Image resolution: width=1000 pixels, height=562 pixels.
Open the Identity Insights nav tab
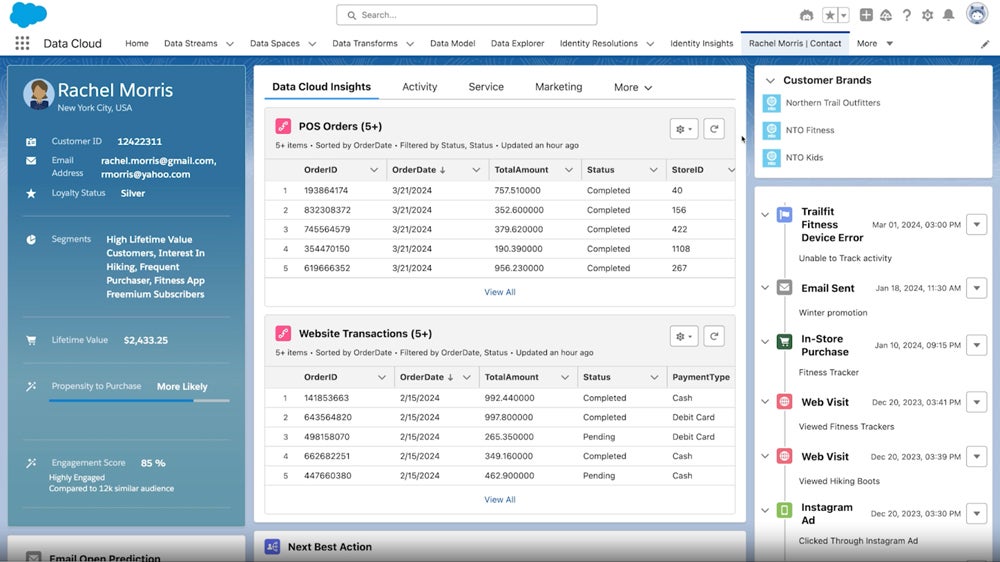coord(702,43)
